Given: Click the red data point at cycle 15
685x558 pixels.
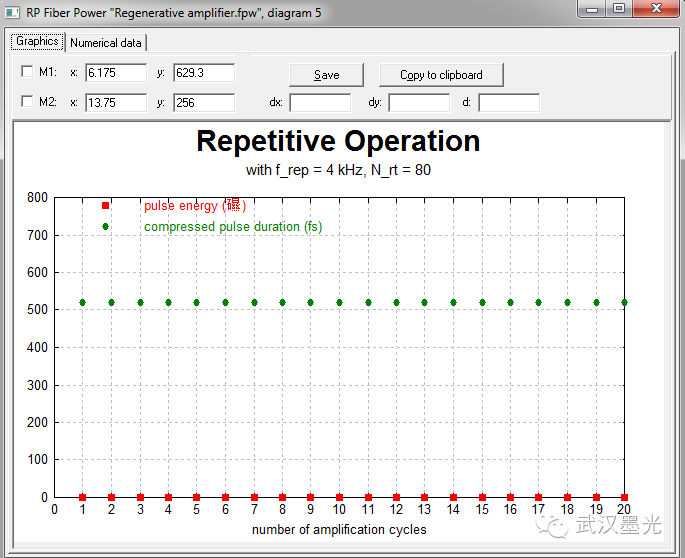Looking at the screenshot, I should [482, 497].
